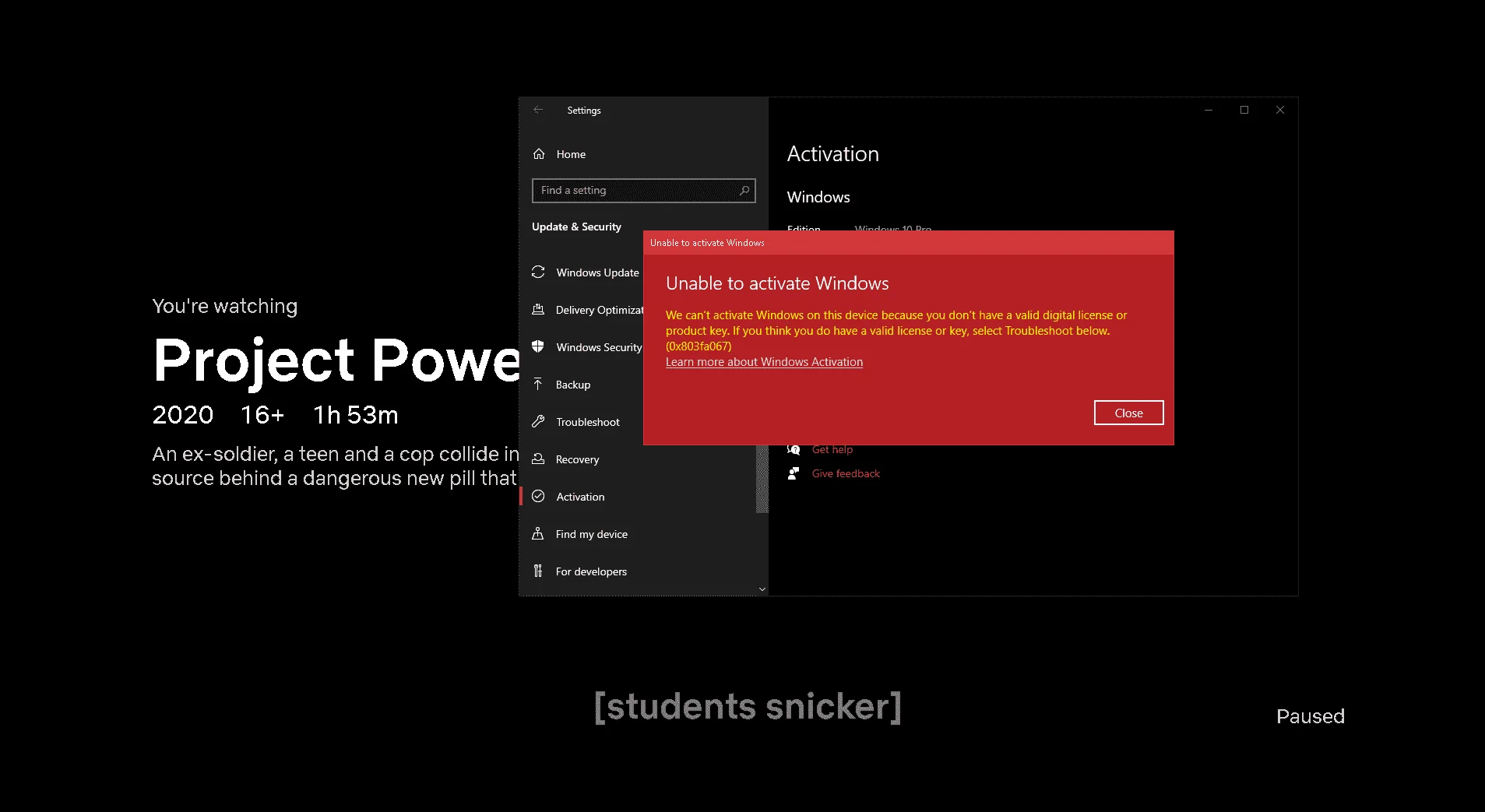
Task: Click the error code (0x803fa067) text
Action: (x=699, y=346)
